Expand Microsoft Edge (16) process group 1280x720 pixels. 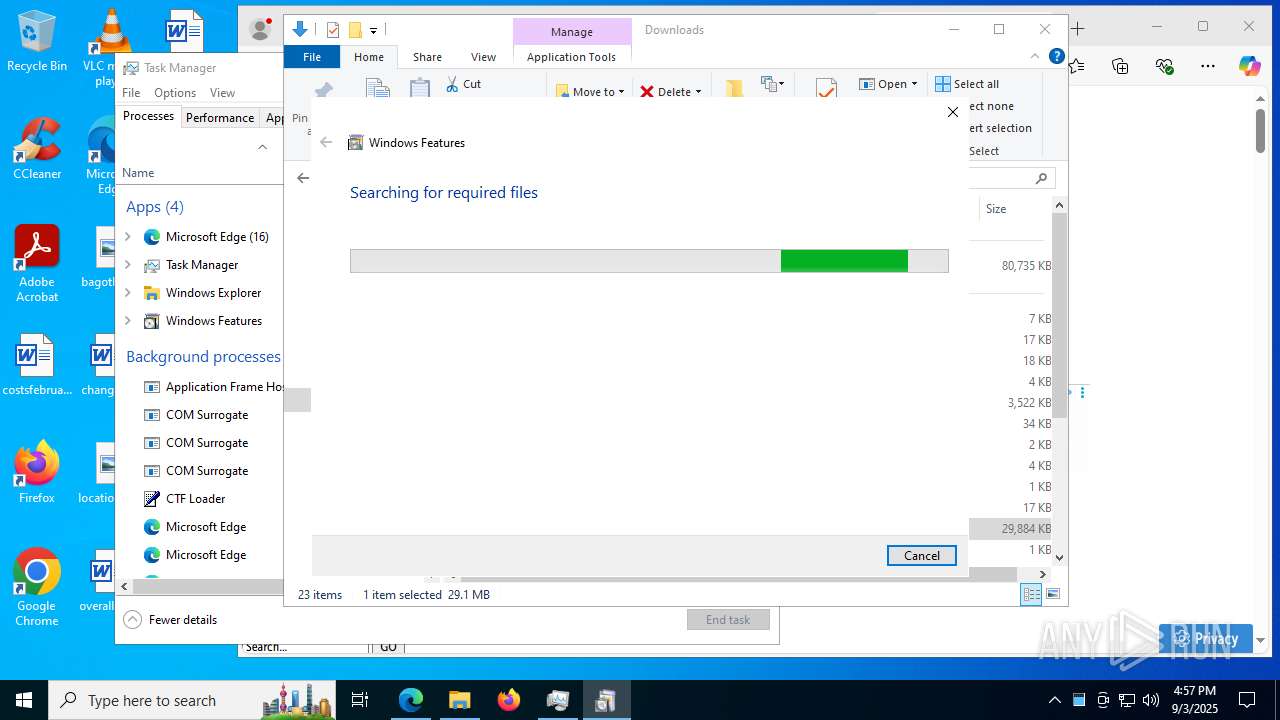pyautogui.click(x=127, y=237)
